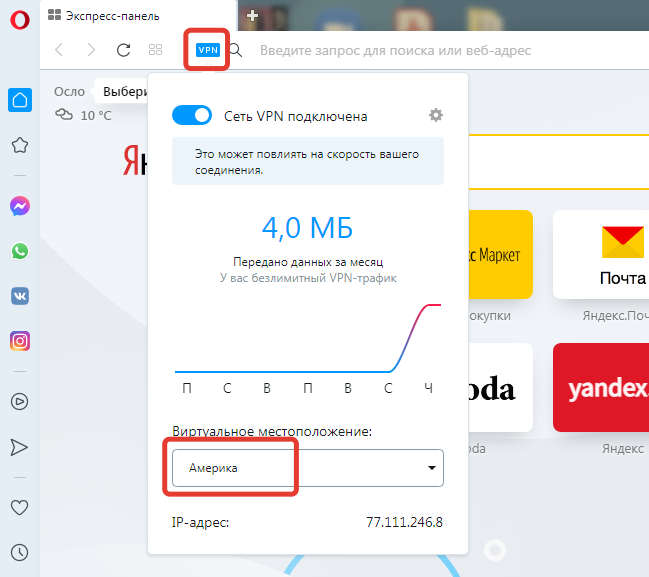Open the virtual location Америка dropdown
This screenshot has width=649, height=577.
(308, 468)
